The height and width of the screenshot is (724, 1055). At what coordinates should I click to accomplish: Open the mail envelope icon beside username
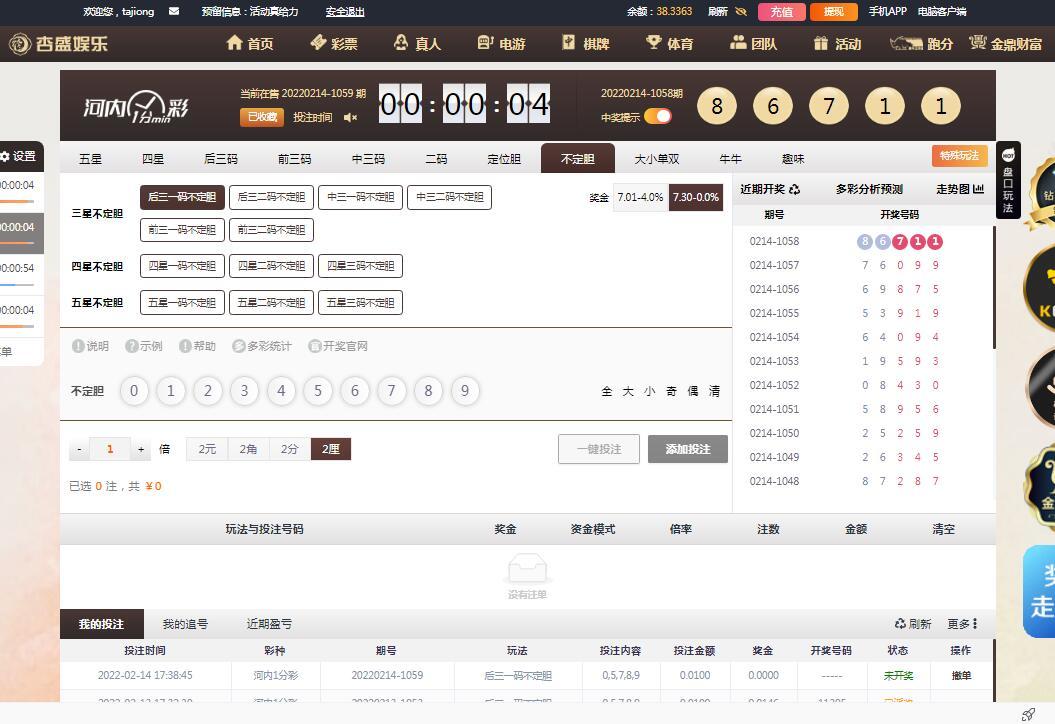tap(174, 12)
